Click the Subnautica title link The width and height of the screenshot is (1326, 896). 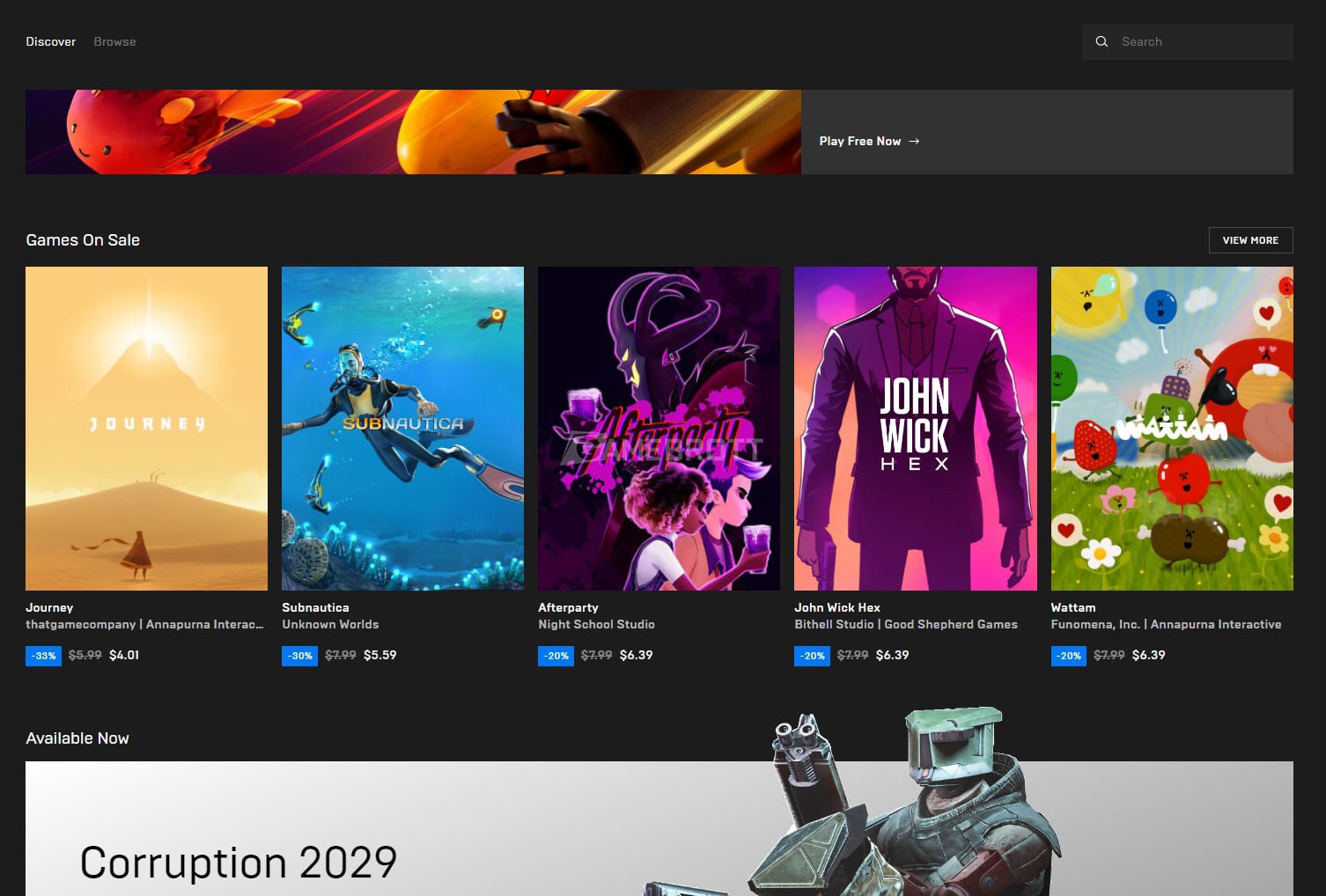pyautogui.click(x=315, y=607)
